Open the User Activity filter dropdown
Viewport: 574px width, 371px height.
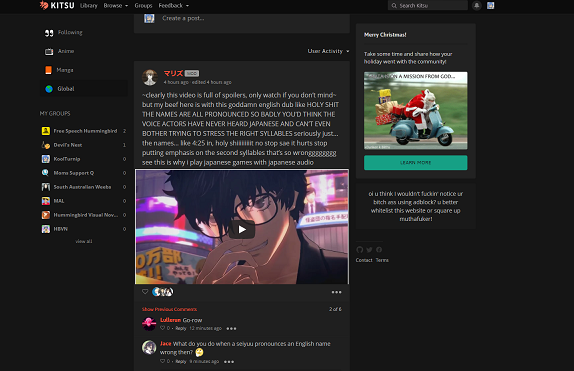[328, 51]
